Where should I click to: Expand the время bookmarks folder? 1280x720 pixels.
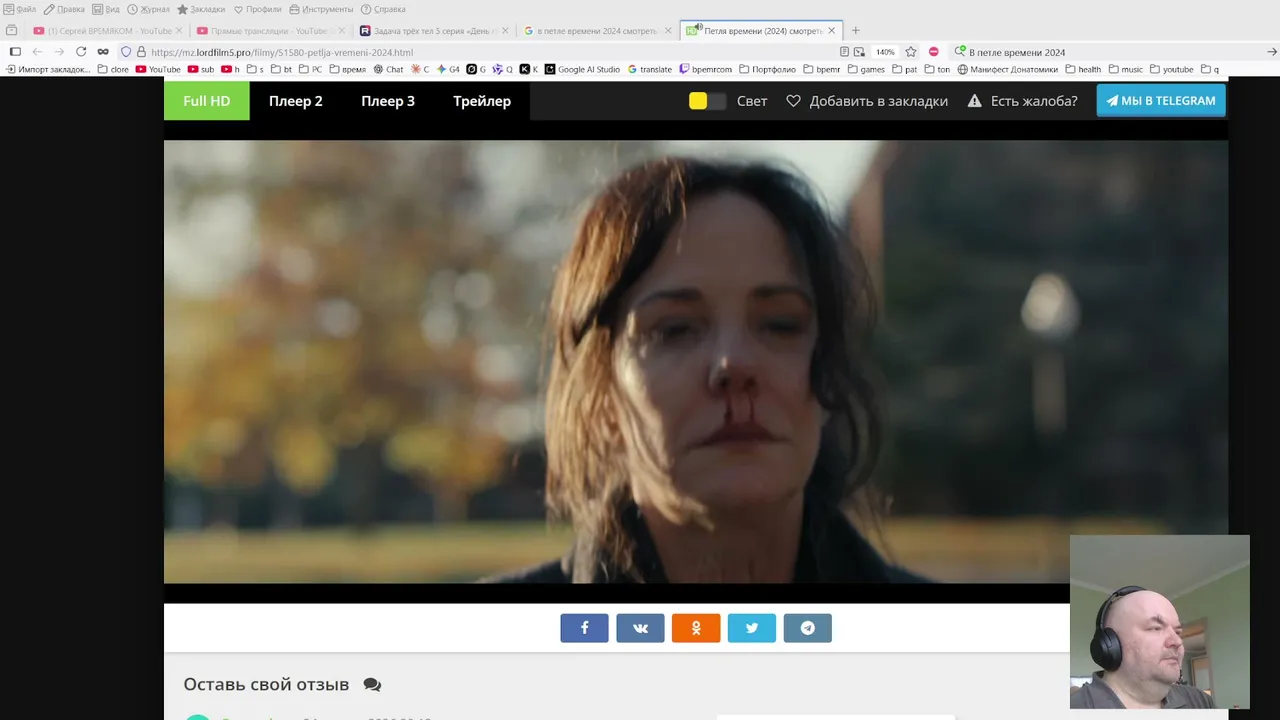[x=348, y=70]
